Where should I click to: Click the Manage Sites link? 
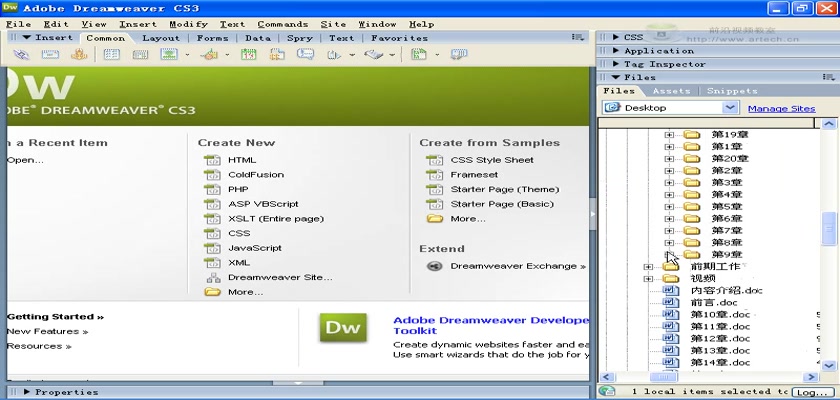coord(782,108)
